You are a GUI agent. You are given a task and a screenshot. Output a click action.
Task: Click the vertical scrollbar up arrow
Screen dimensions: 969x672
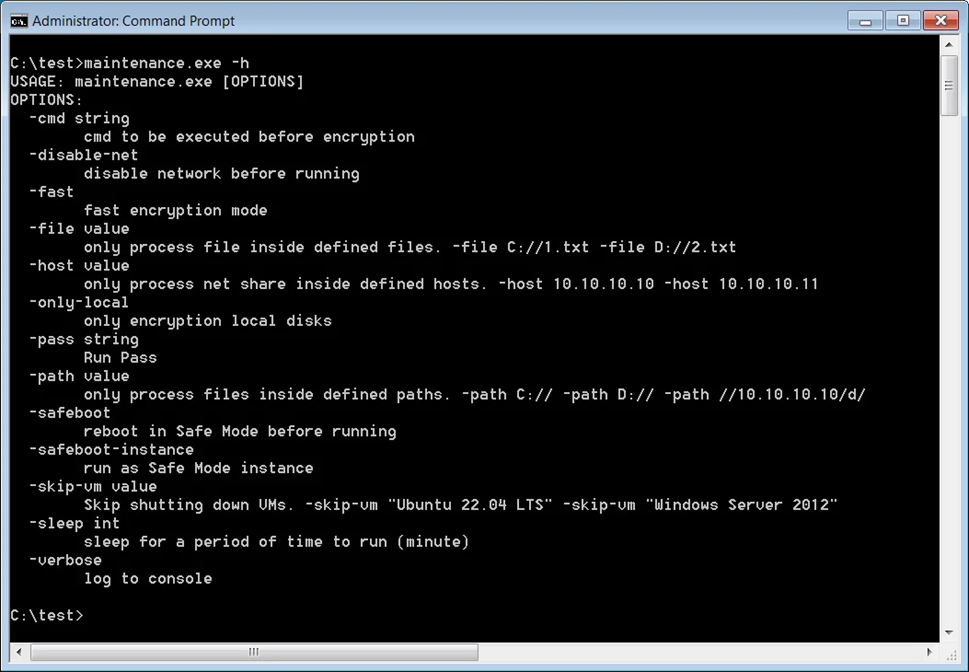coord(949,45)
